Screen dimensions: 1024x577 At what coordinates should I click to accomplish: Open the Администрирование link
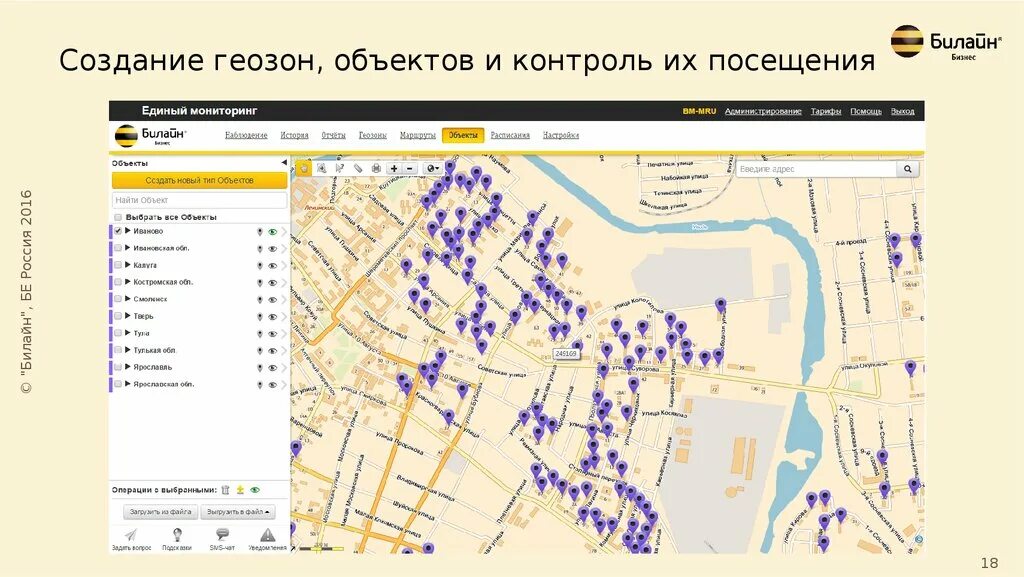763,112
